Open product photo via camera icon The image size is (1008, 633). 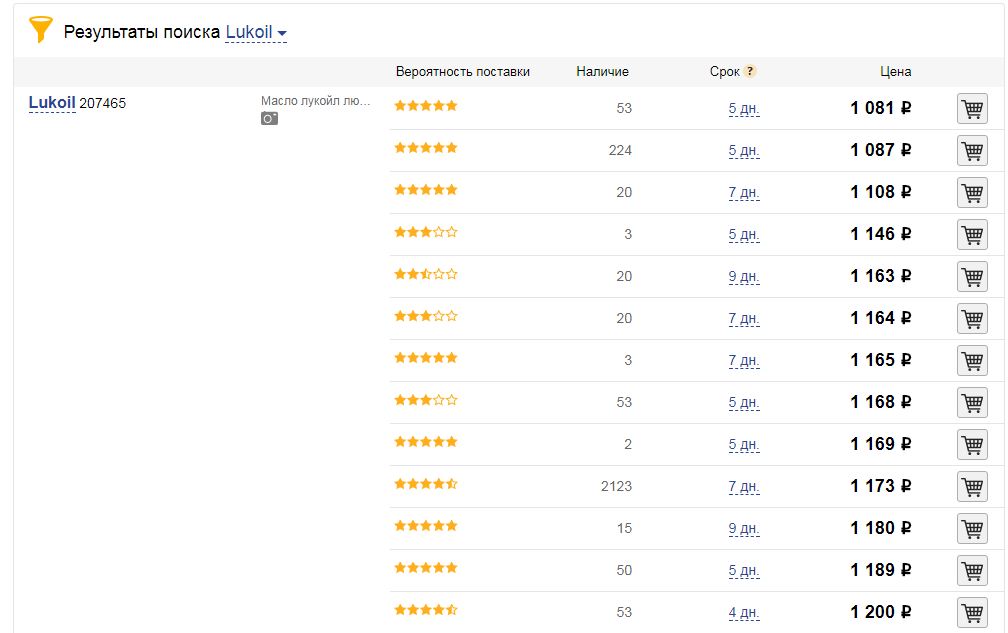click(x=269, y=118)
